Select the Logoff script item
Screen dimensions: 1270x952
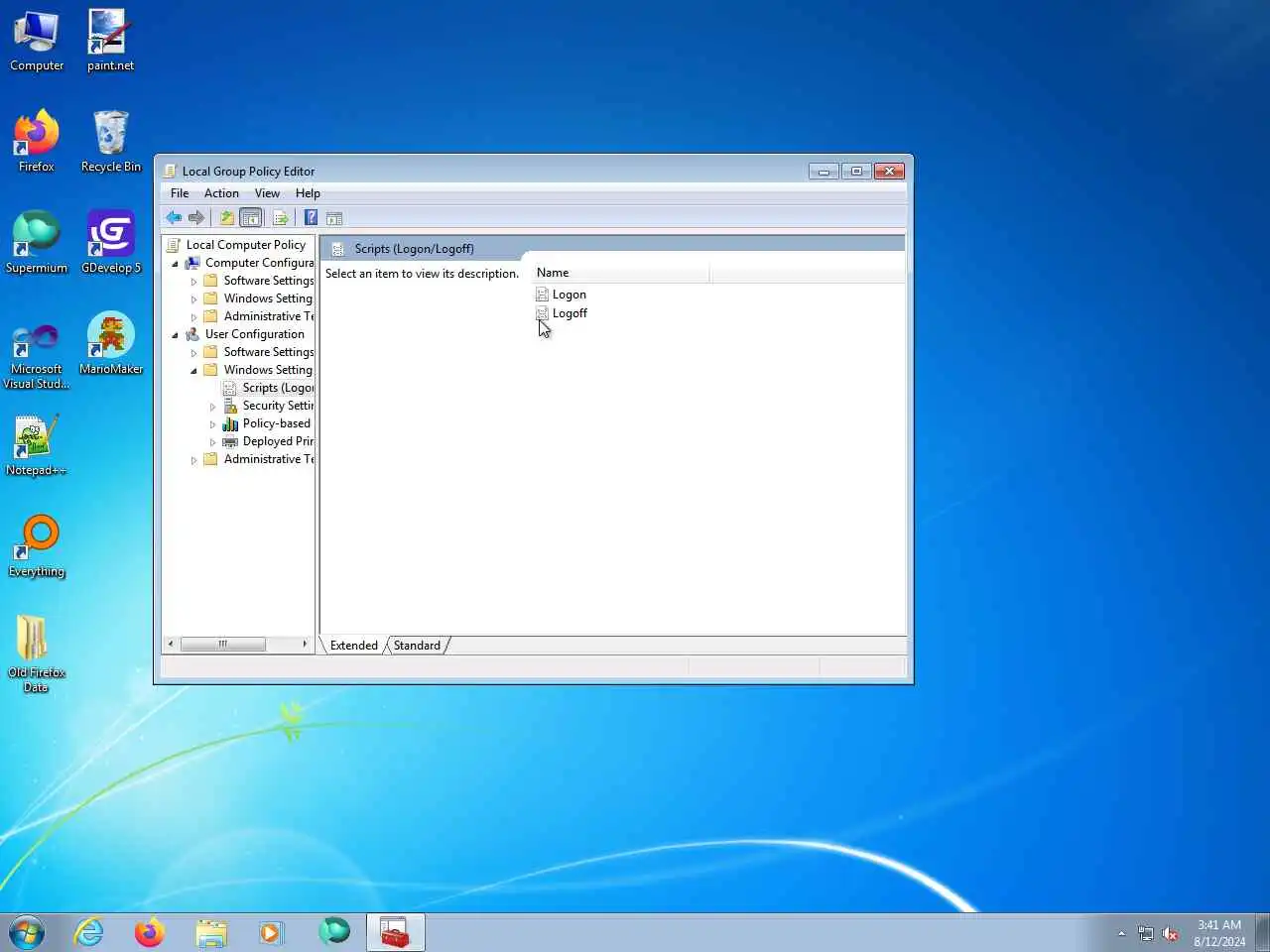click(x=570, y=313)
